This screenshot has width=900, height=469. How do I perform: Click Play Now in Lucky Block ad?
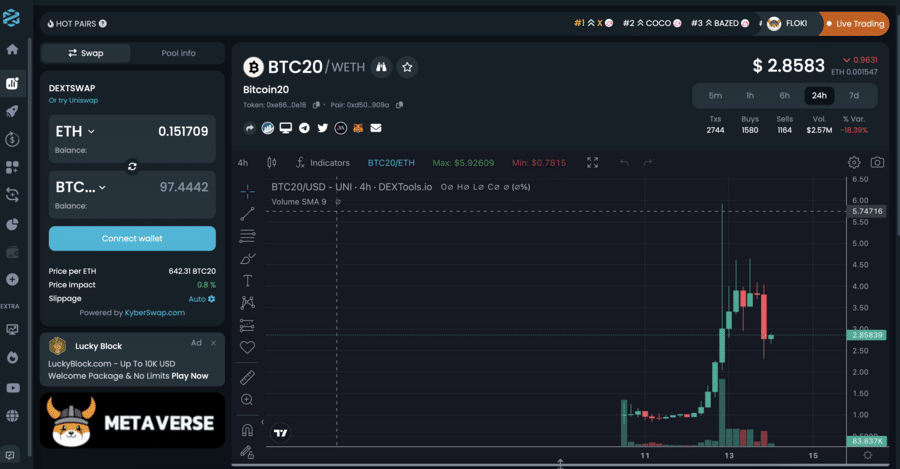[190, 376]
